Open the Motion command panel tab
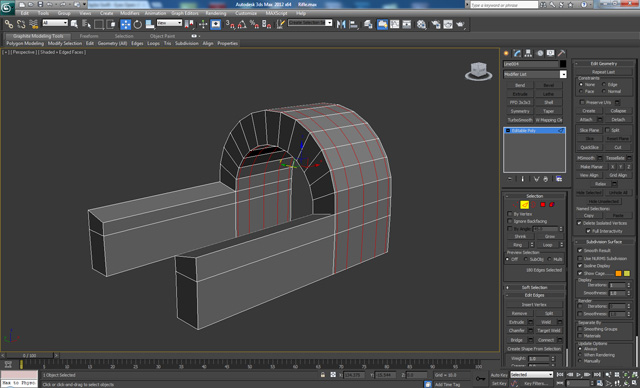This screenshot has width=640, height=388. tap(540, 53)
